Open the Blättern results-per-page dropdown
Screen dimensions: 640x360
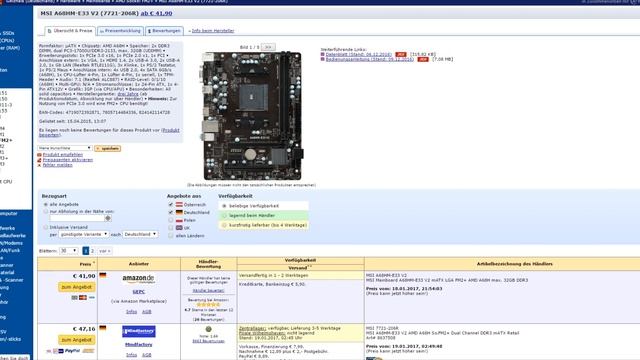pos(68,251)
